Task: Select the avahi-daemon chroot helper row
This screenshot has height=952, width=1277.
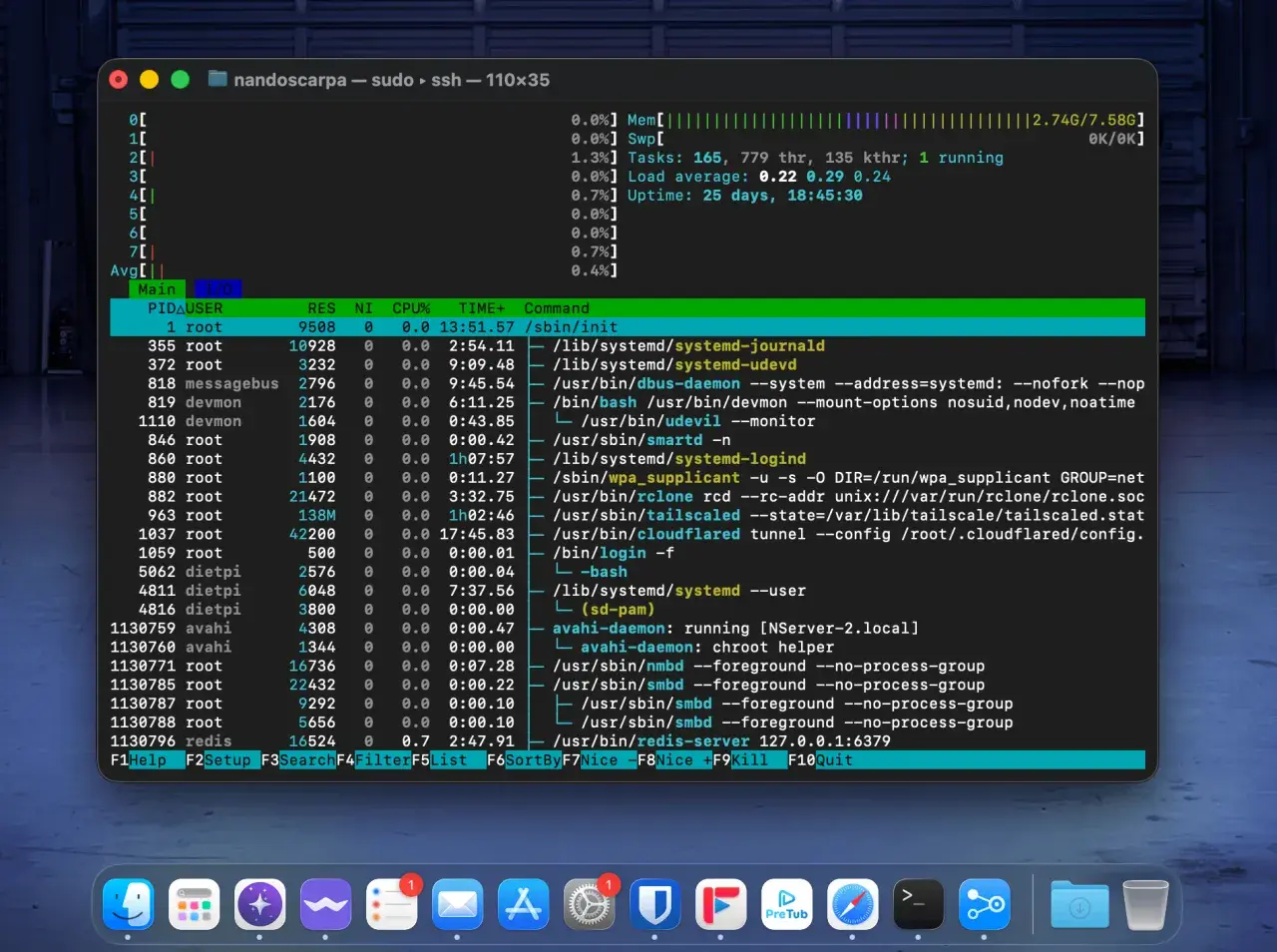Action: click(628, 648)
